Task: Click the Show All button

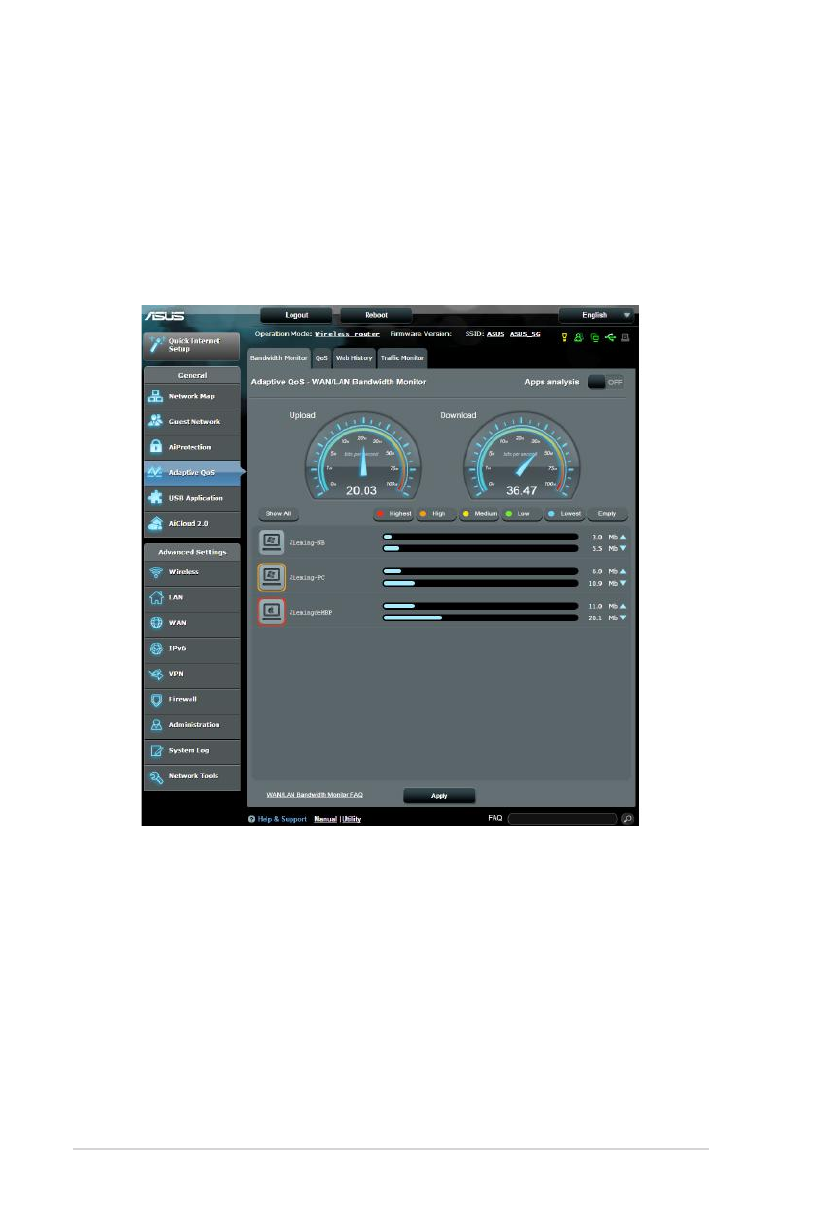Action: tap(278, 514)
